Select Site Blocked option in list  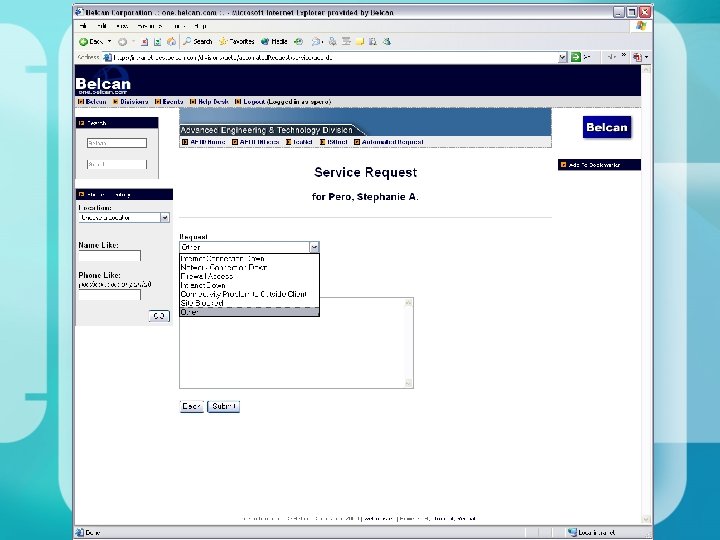point(249,303)
